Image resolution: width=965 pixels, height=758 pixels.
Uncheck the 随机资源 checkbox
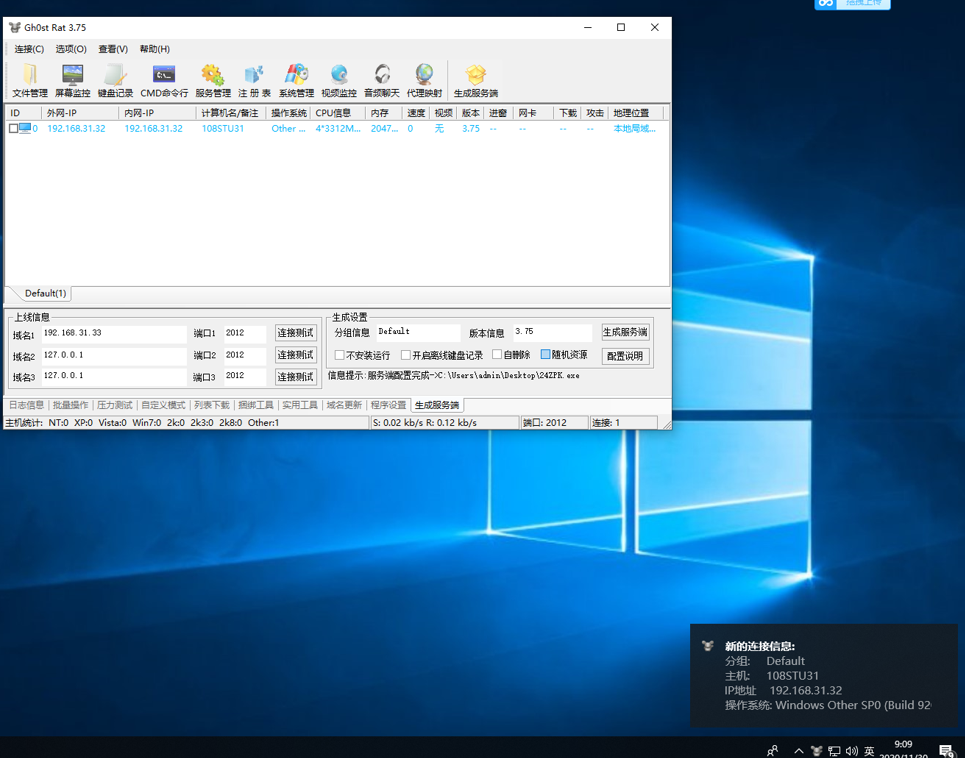[x=546, y=355]
